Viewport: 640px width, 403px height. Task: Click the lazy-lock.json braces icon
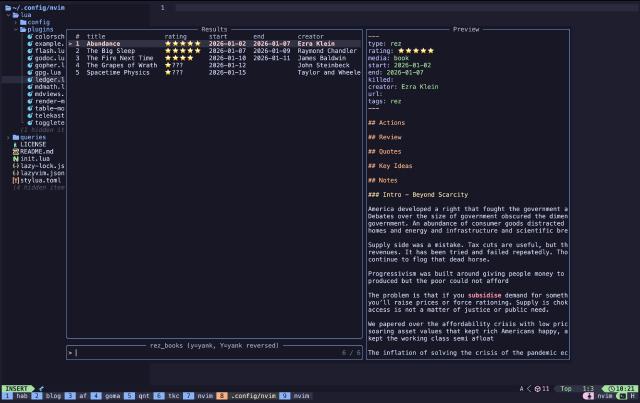coord(15,165)
